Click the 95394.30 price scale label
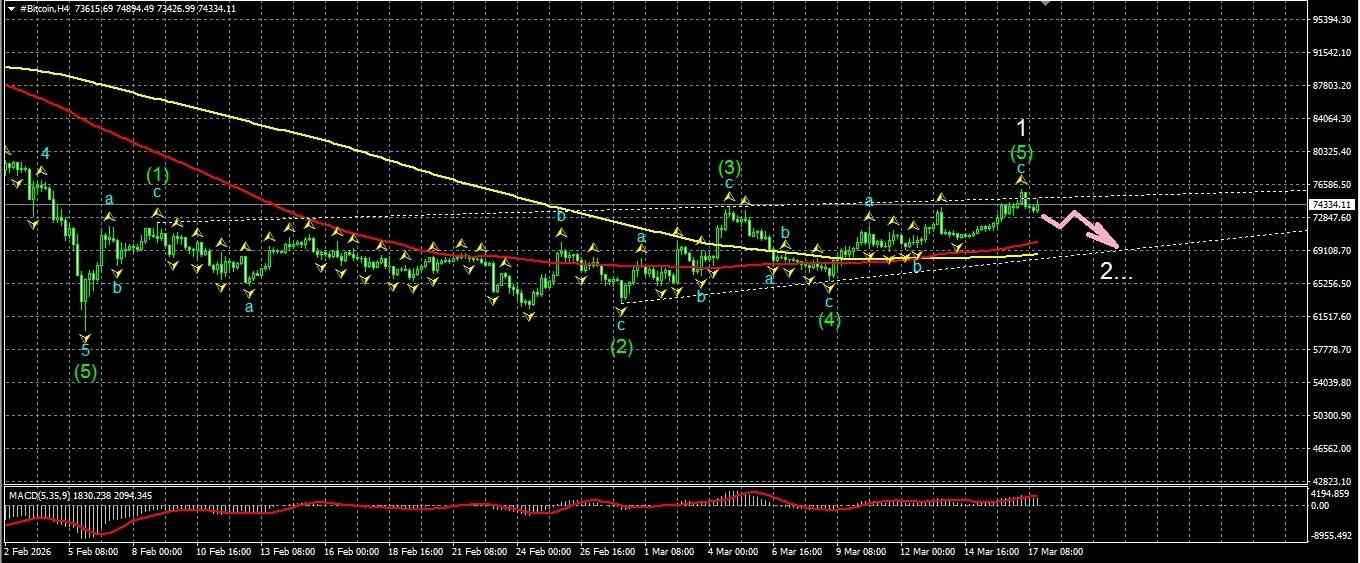This screenshot has height=563, width=1360. coord(1331,20)
